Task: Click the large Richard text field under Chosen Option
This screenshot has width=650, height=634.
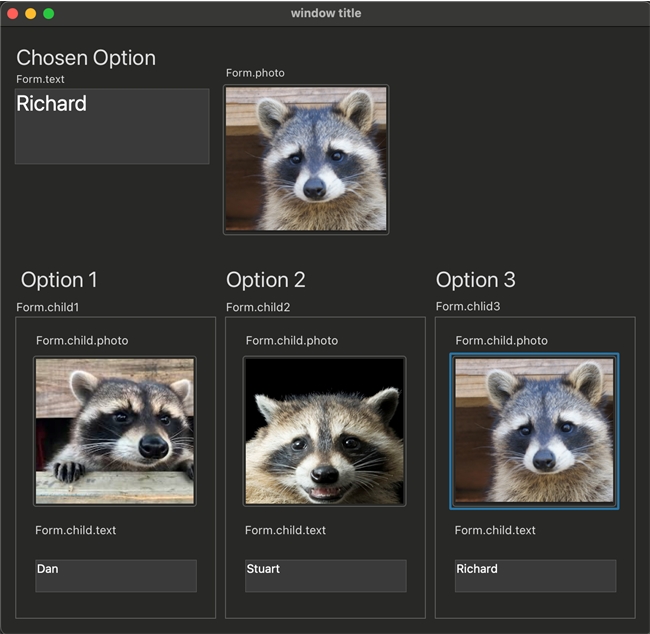Action: 112,126
